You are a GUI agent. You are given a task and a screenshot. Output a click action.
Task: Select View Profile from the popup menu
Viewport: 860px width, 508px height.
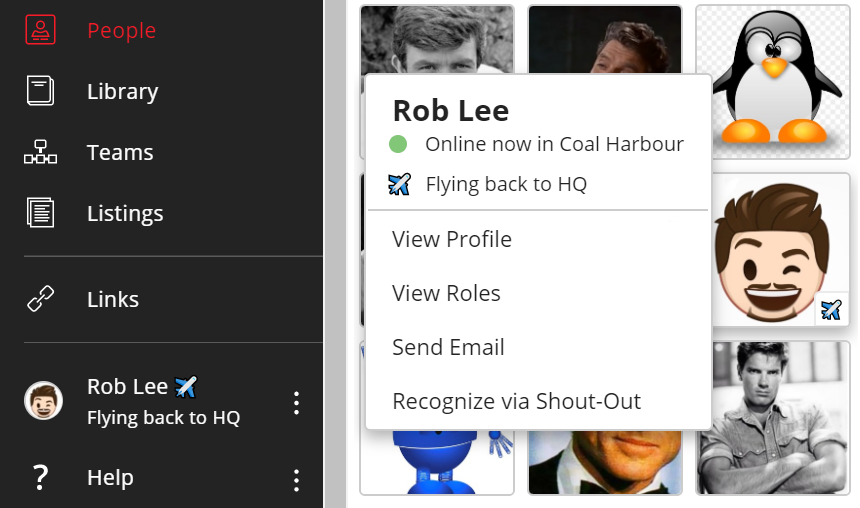tap(452, 240)
